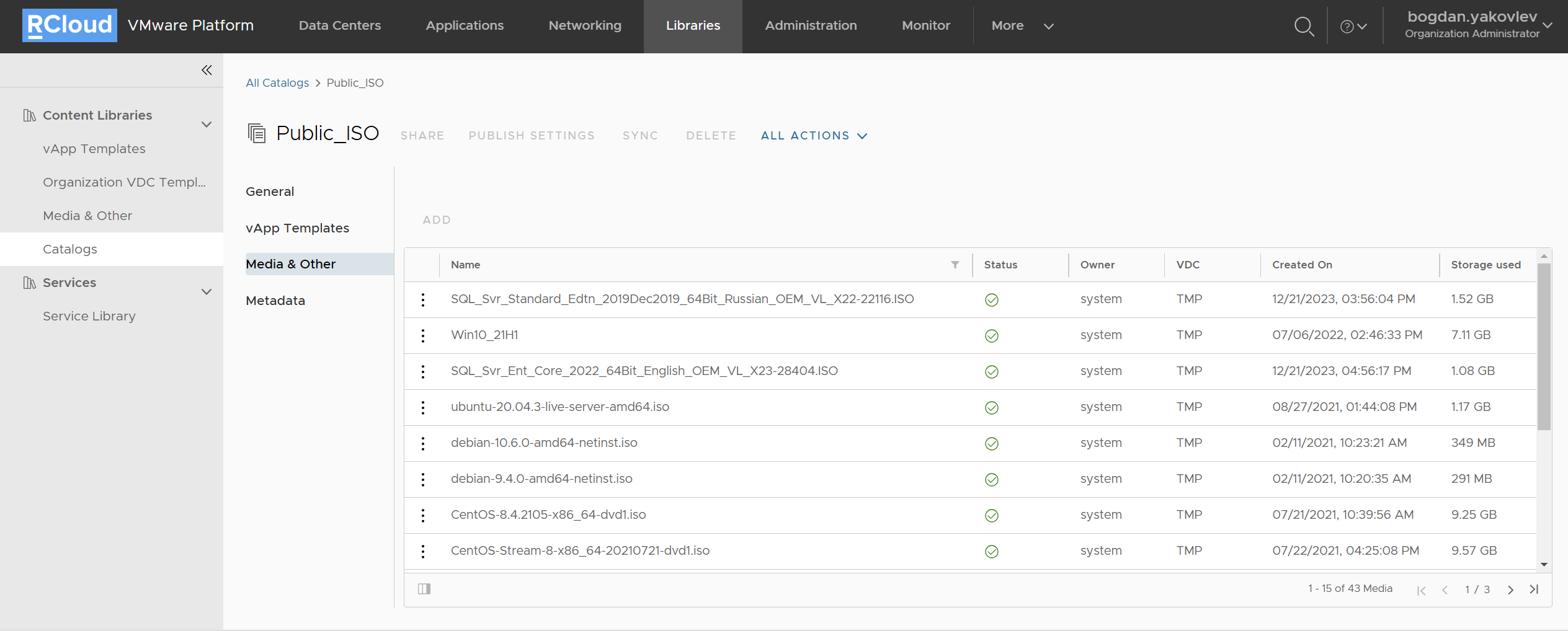The height and width of the screenshot is (631, 1568).
Task: Open the Metadata section
Action: [275, 301]
